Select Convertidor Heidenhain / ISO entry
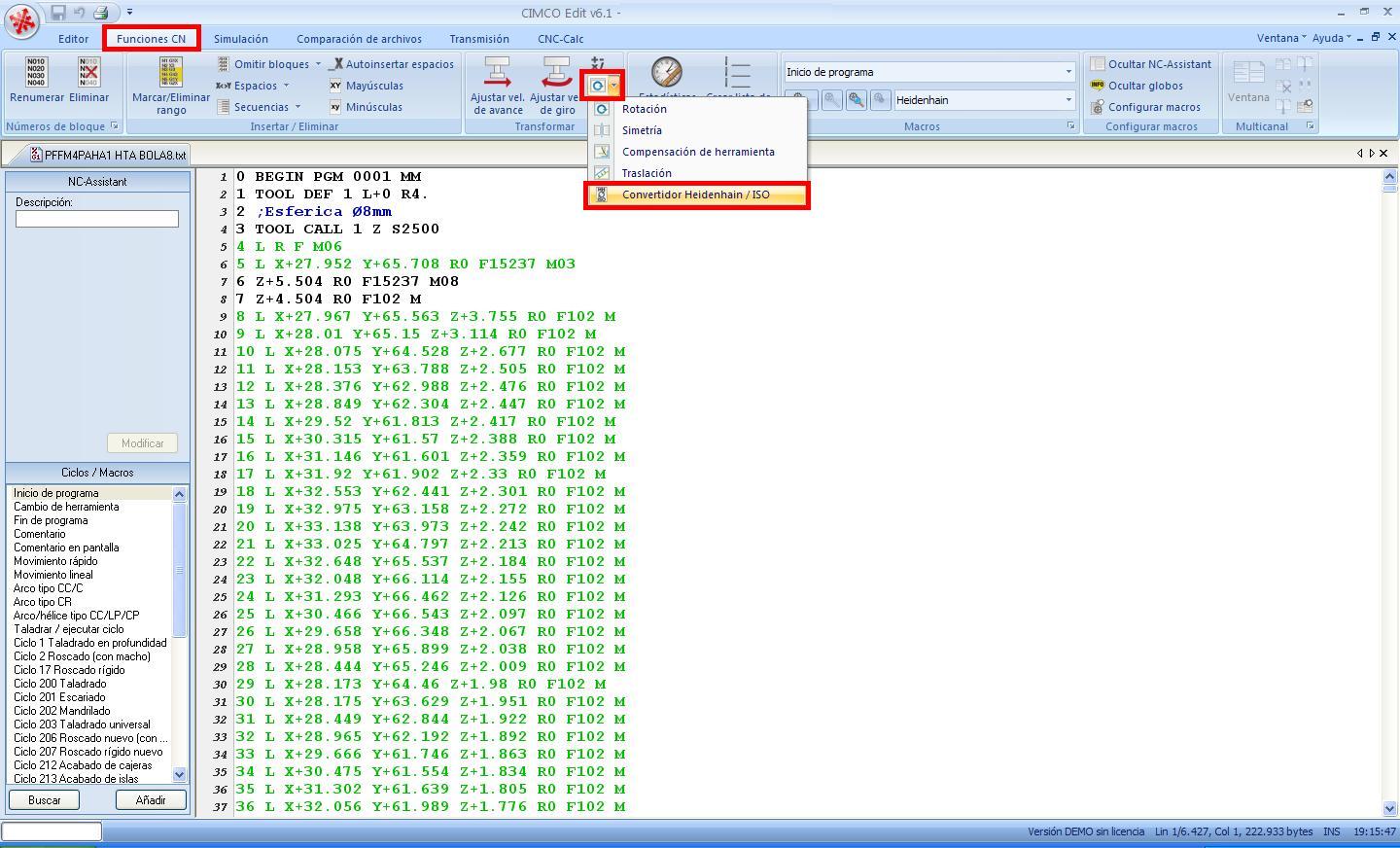1400x848 pixels. pyautogui.click(x=696, y=194)
